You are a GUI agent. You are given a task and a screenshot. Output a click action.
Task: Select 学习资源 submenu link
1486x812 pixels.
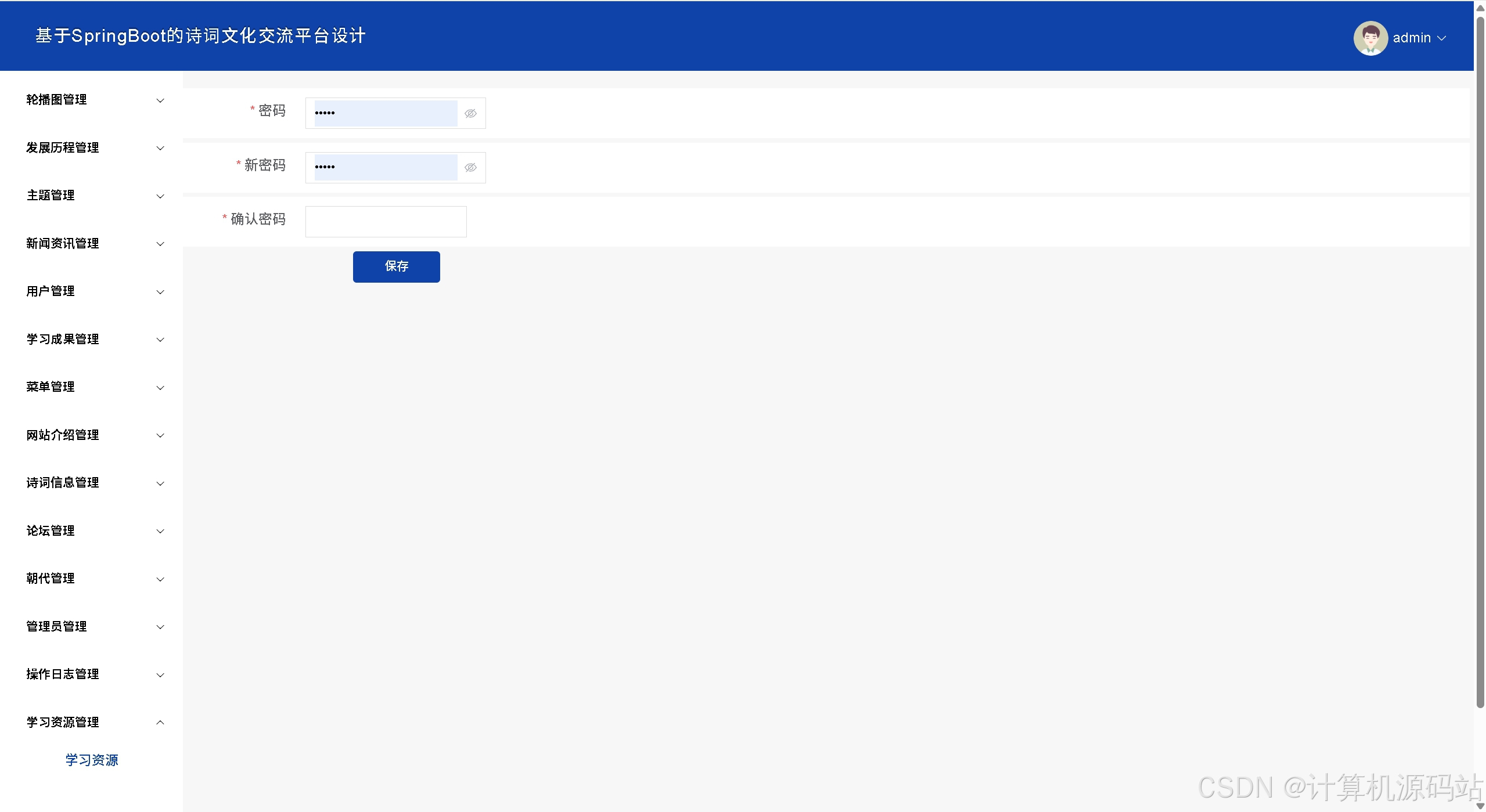pyautogui.click(x=92, y=760)
